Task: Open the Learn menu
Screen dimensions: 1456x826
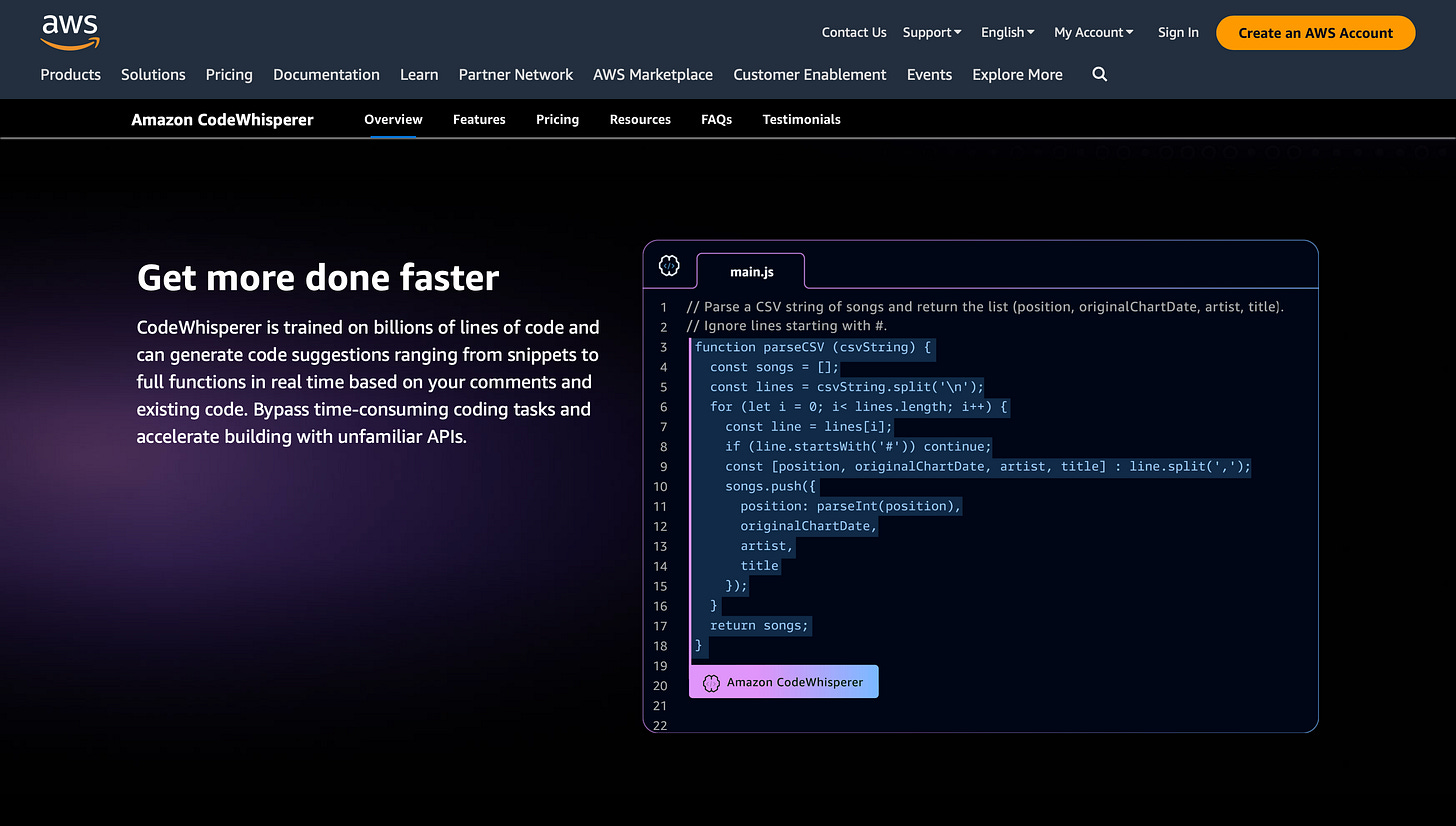Action: (419, 74)
